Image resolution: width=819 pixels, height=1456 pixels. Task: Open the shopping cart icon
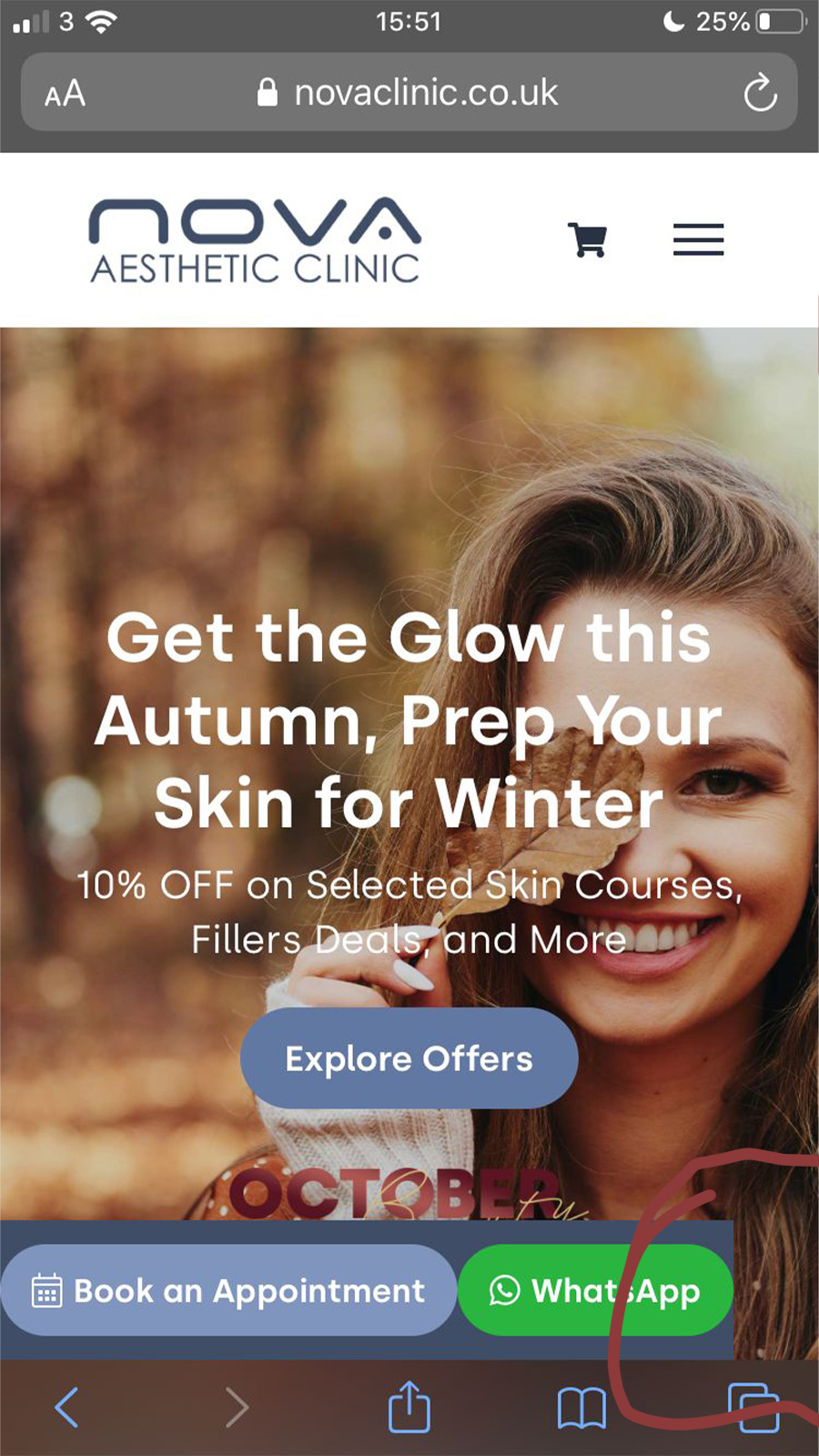point(588,240)
